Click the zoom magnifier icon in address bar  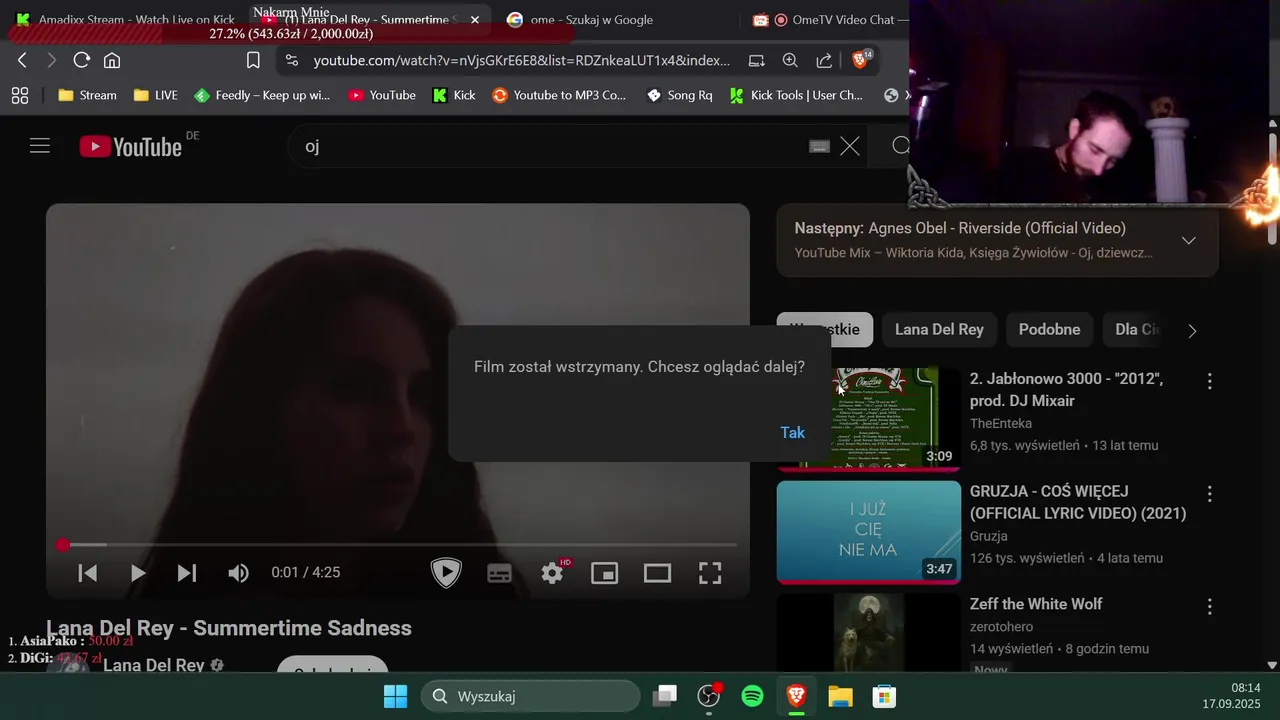[x=790, y=60]
